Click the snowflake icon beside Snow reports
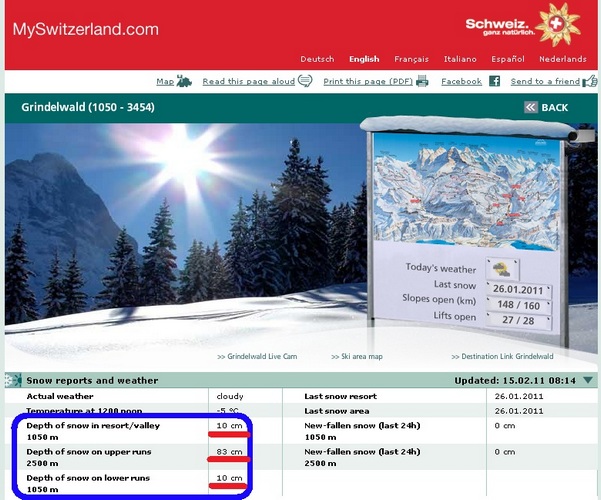Screen dimensions: 601x500 13,380
